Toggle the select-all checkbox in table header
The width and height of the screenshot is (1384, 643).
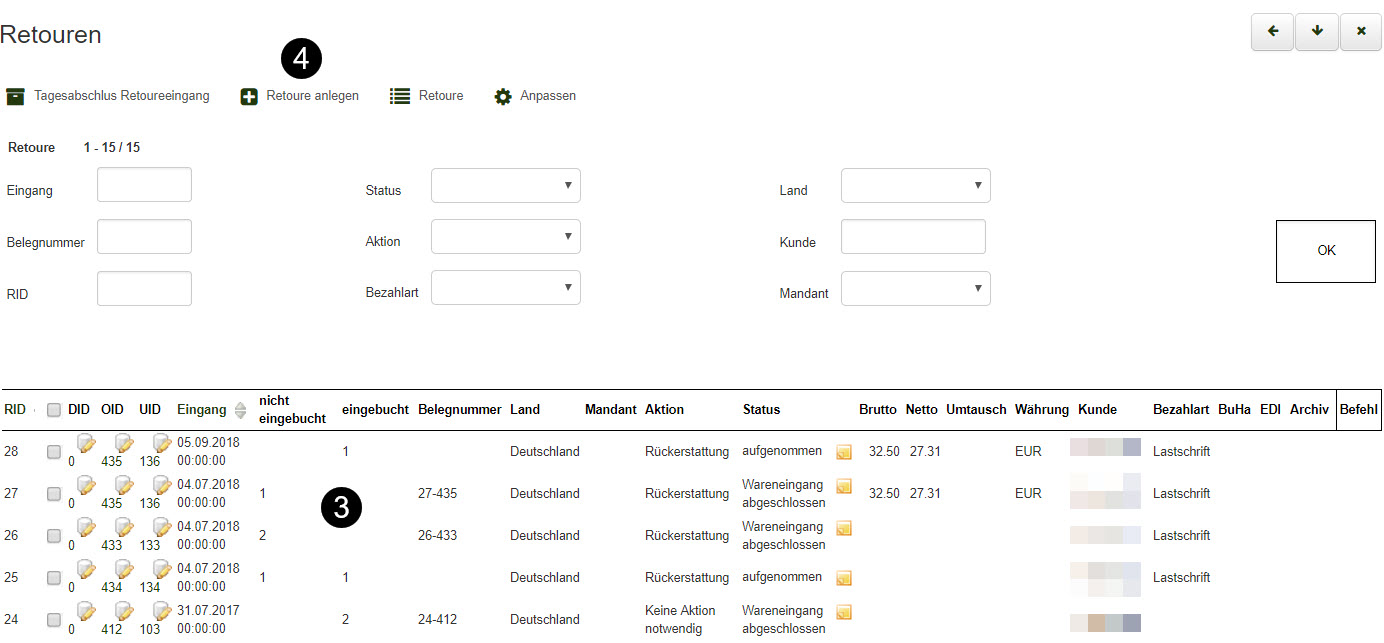point(54,410)
